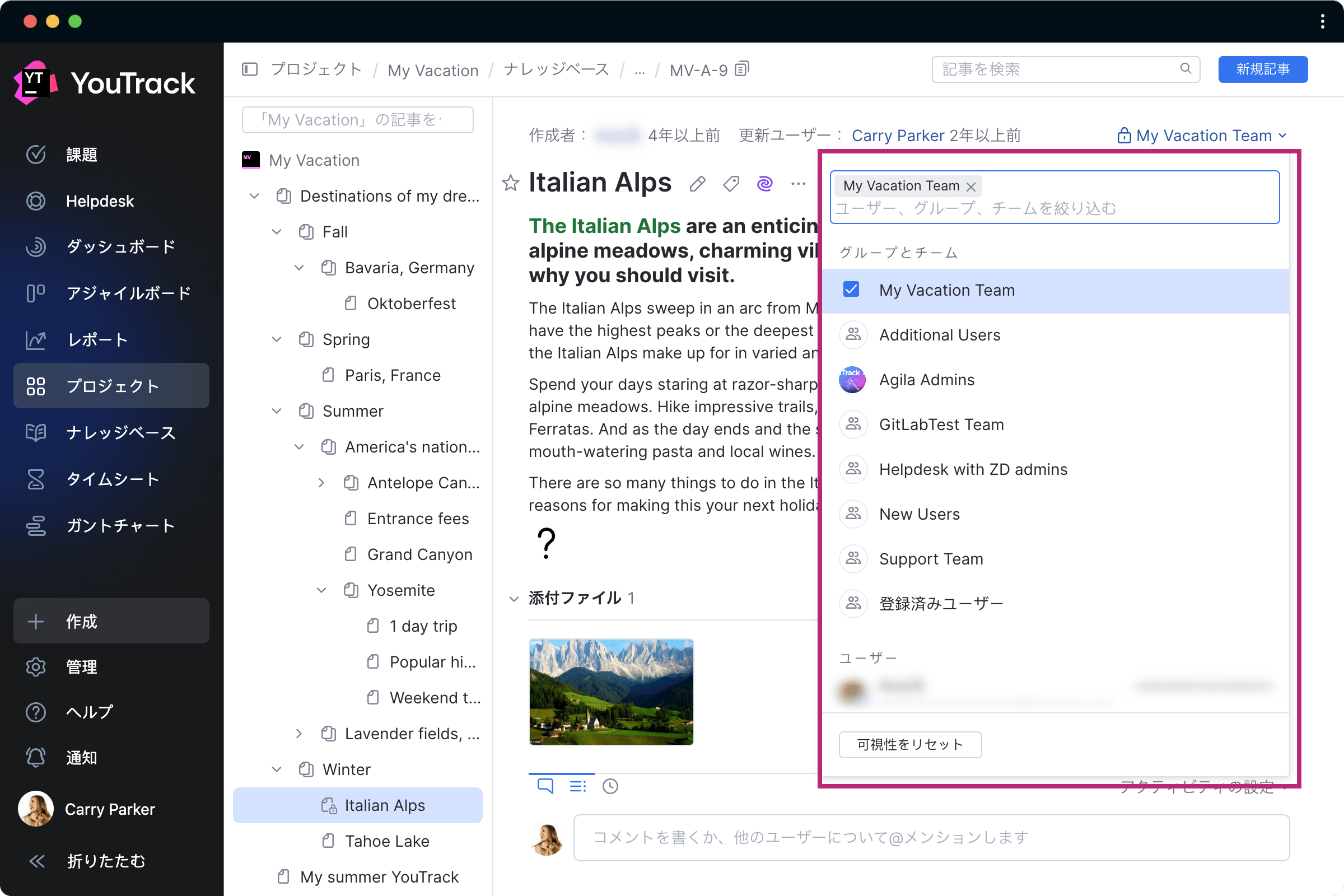Click the tag icon next to title
1344x896 pixels.
tap(731, 184)
